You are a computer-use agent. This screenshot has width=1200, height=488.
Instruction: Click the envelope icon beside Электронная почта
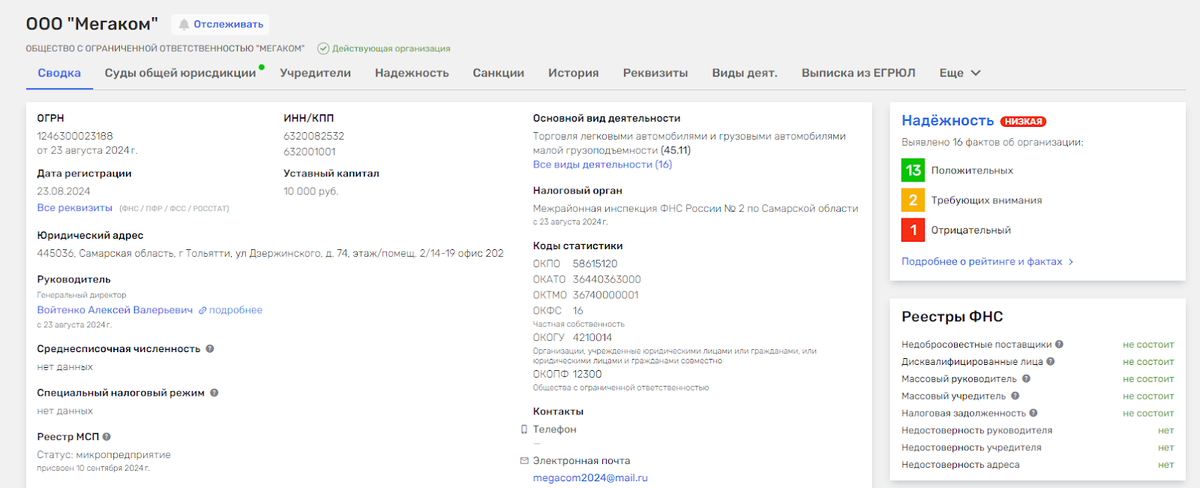[x=524, y=461]
